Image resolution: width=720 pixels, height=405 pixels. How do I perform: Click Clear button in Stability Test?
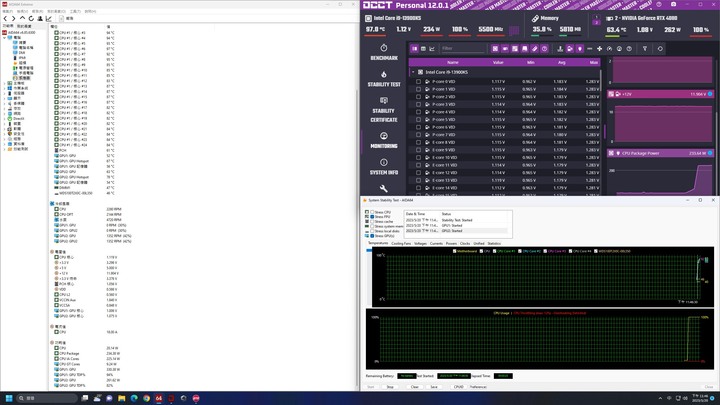415,387
